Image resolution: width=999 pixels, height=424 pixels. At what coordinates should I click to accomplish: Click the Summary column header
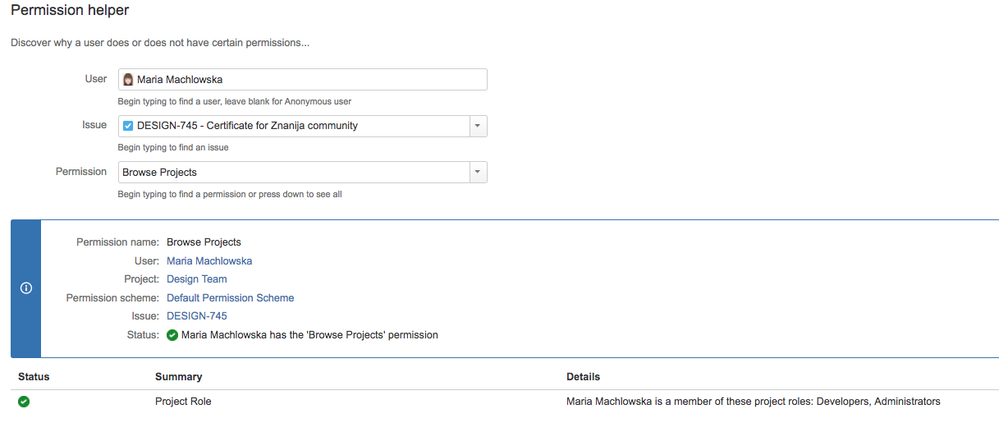pyautogui.click(x=178, y=377)
